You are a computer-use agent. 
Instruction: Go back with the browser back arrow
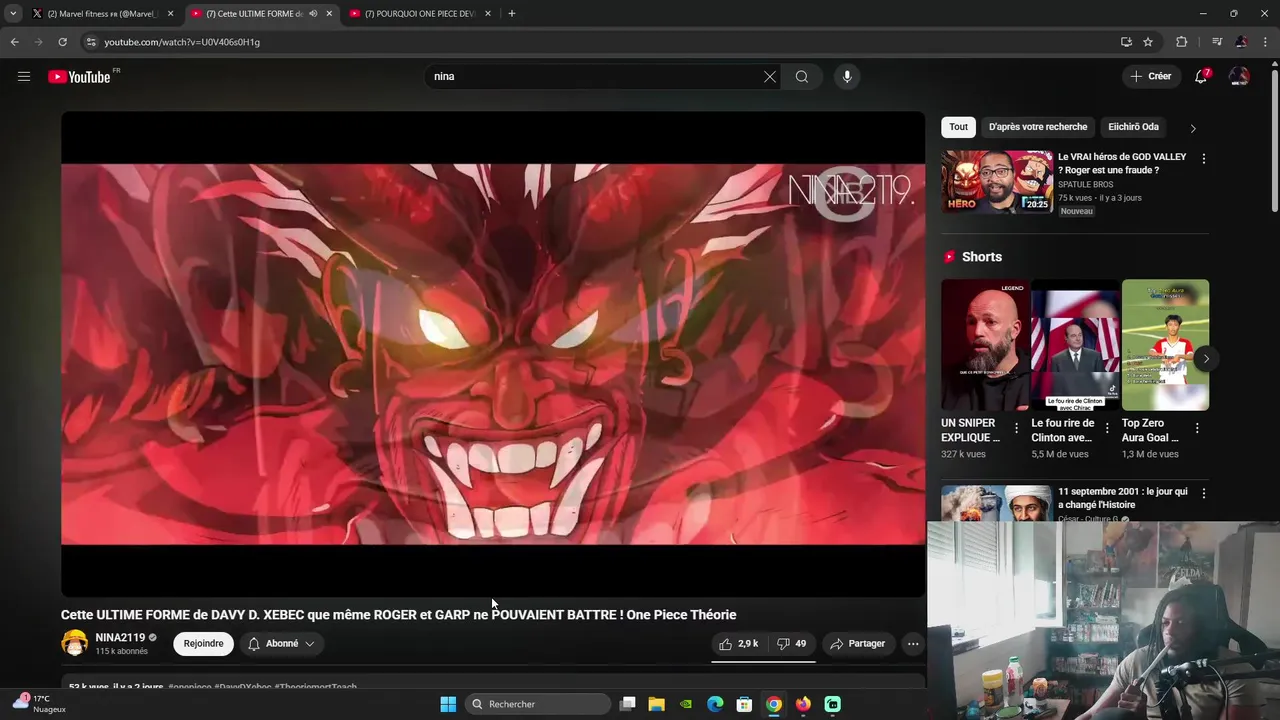tap(14, 42)
